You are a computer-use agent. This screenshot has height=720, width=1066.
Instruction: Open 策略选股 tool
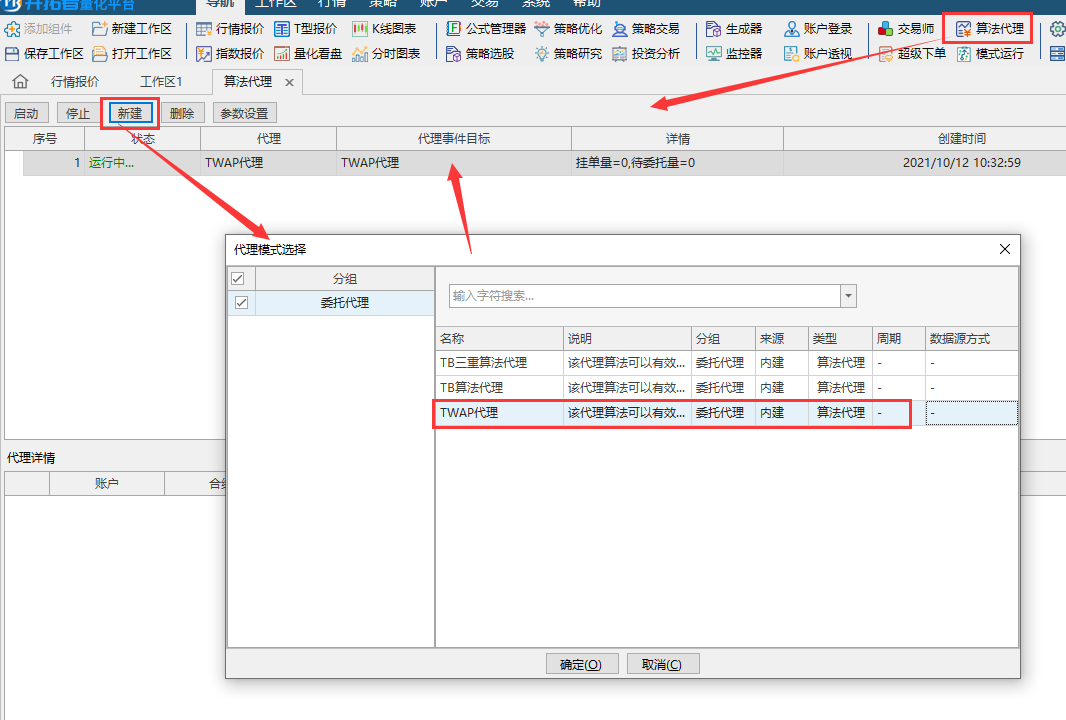pyautogui.click(x=480, y=53)
